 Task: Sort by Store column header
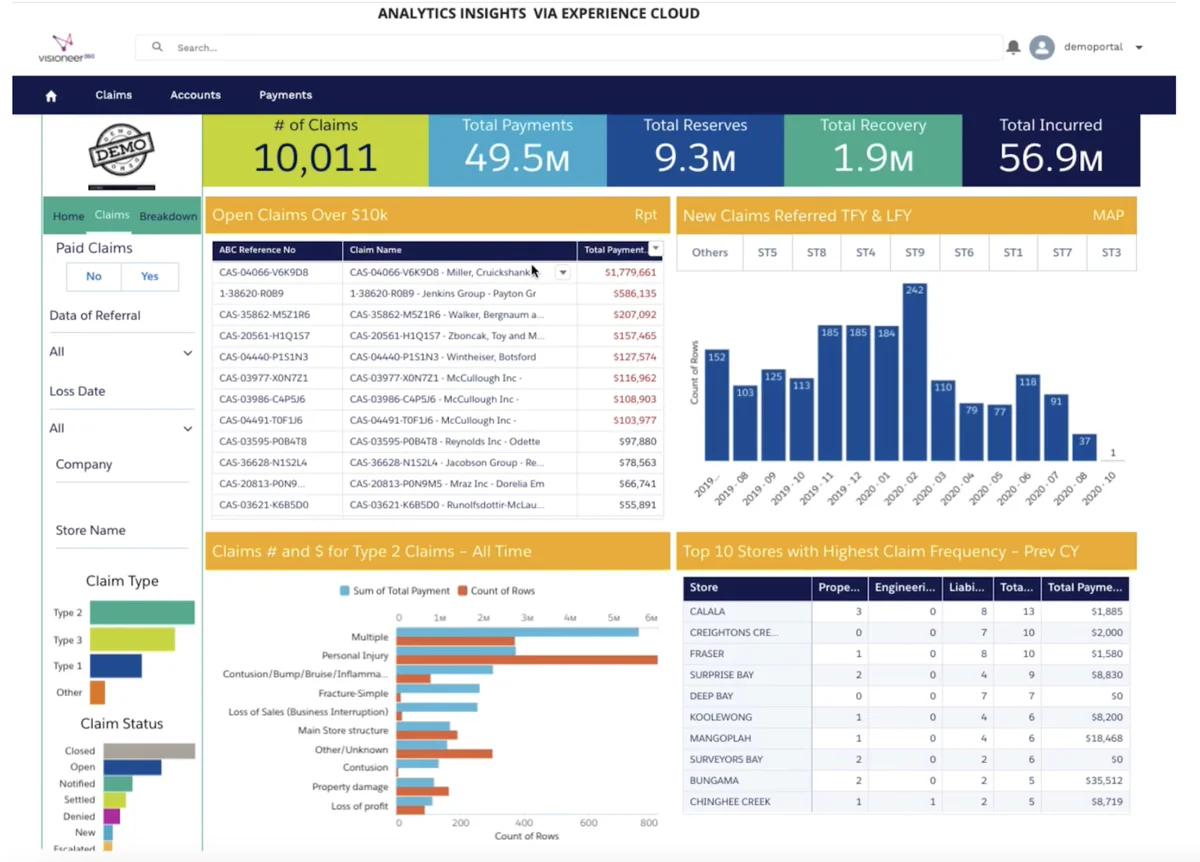pyautogui.click(x=747, y=588)
